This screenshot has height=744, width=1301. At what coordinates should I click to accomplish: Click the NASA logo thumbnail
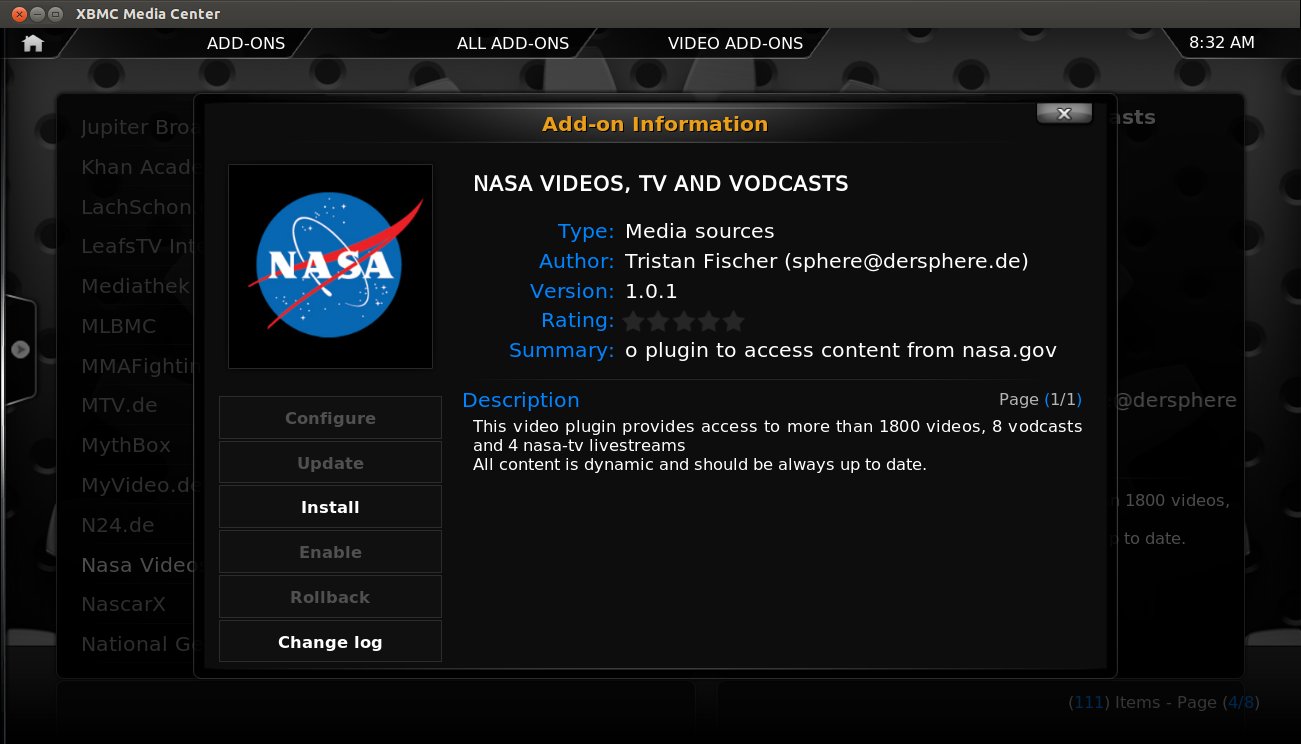pyautogui.click(x=330, y=266)
